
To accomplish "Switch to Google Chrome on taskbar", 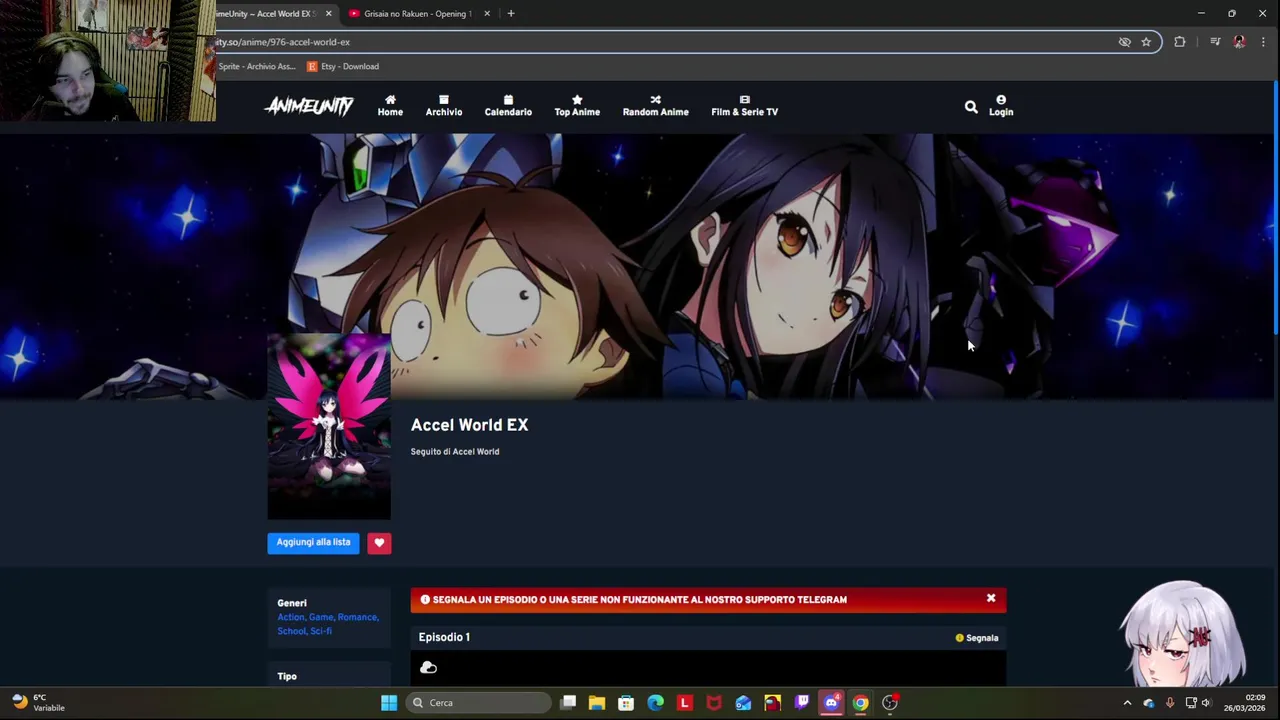I will [860, 703].
